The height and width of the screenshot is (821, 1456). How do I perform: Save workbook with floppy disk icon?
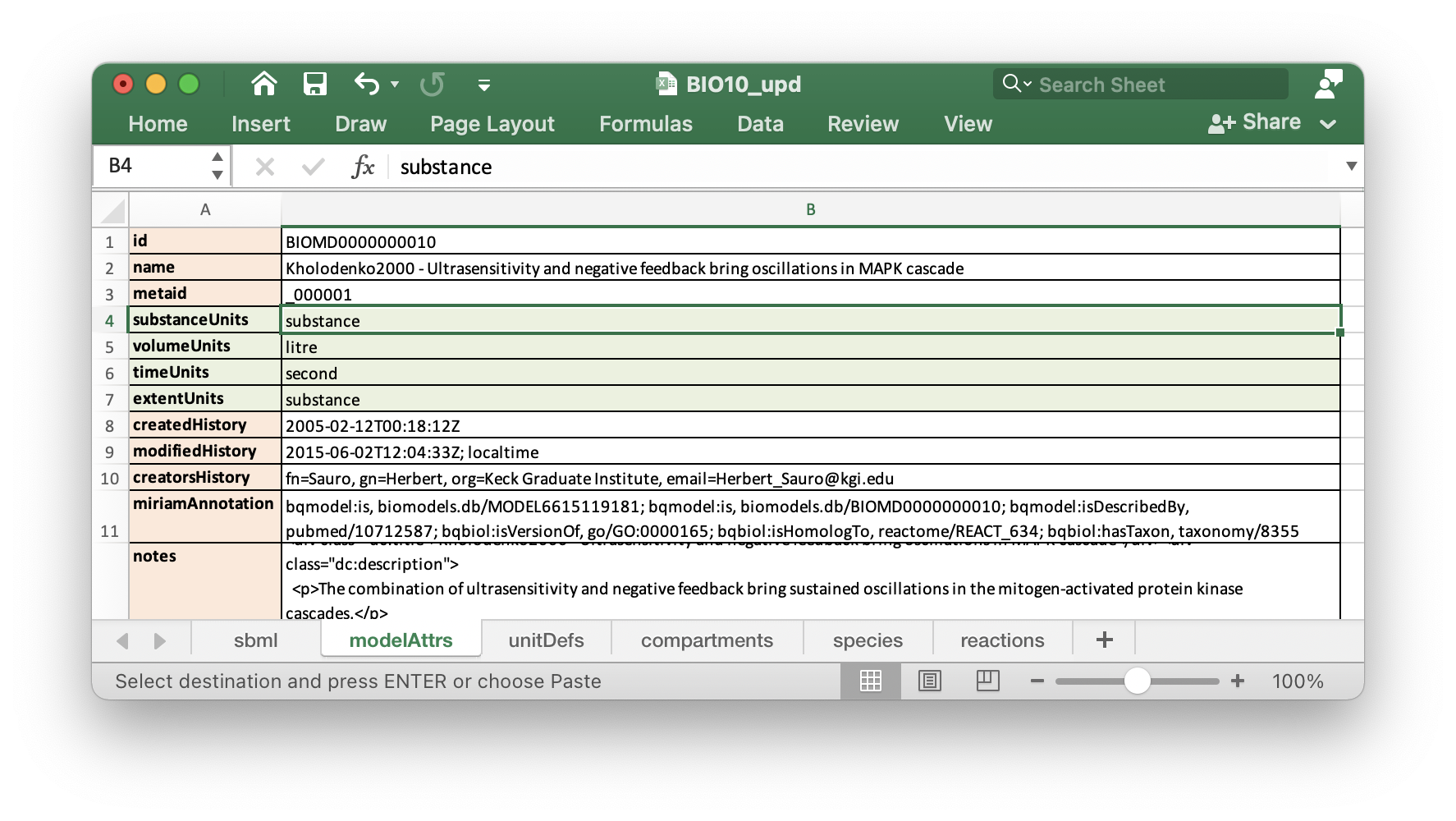[315, 84]
